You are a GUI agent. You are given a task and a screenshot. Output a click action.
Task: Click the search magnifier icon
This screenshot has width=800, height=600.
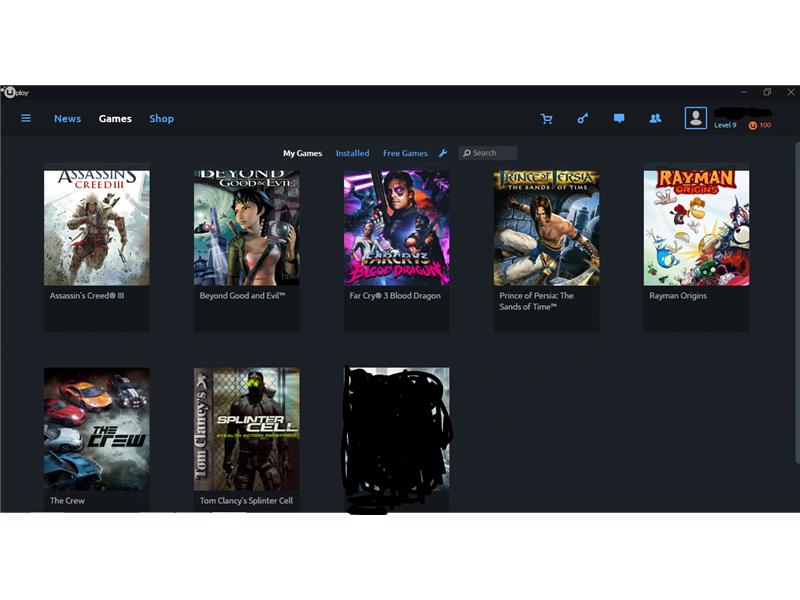(466, 153)
